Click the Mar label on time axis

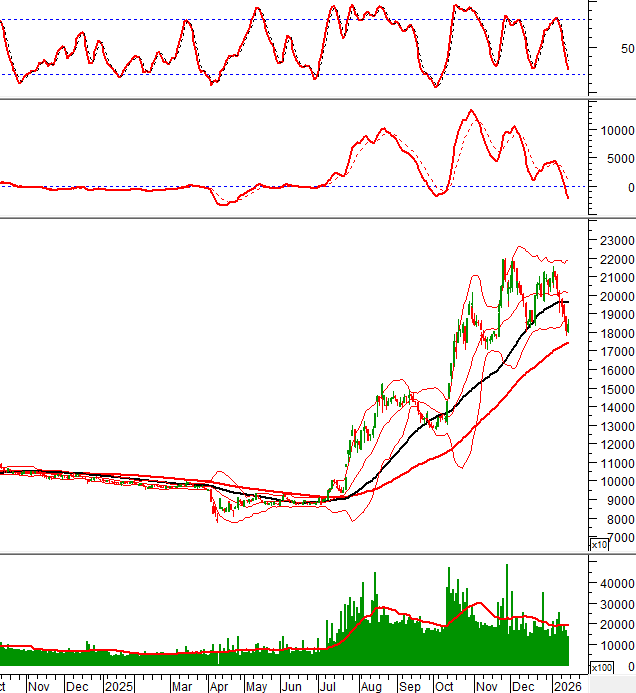tap(183, 686)
